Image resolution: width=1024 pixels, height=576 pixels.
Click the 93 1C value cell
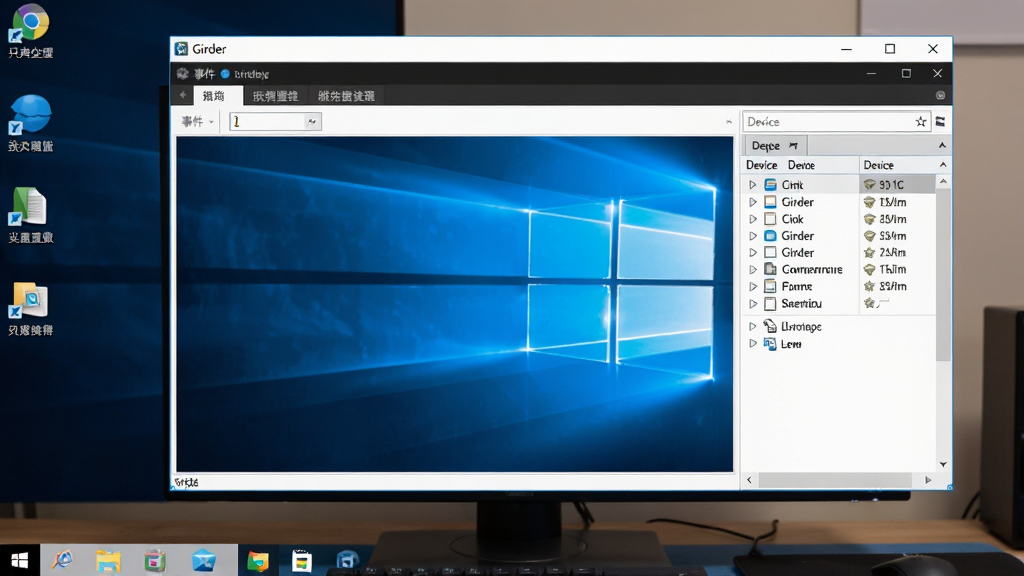pos(897,185)
